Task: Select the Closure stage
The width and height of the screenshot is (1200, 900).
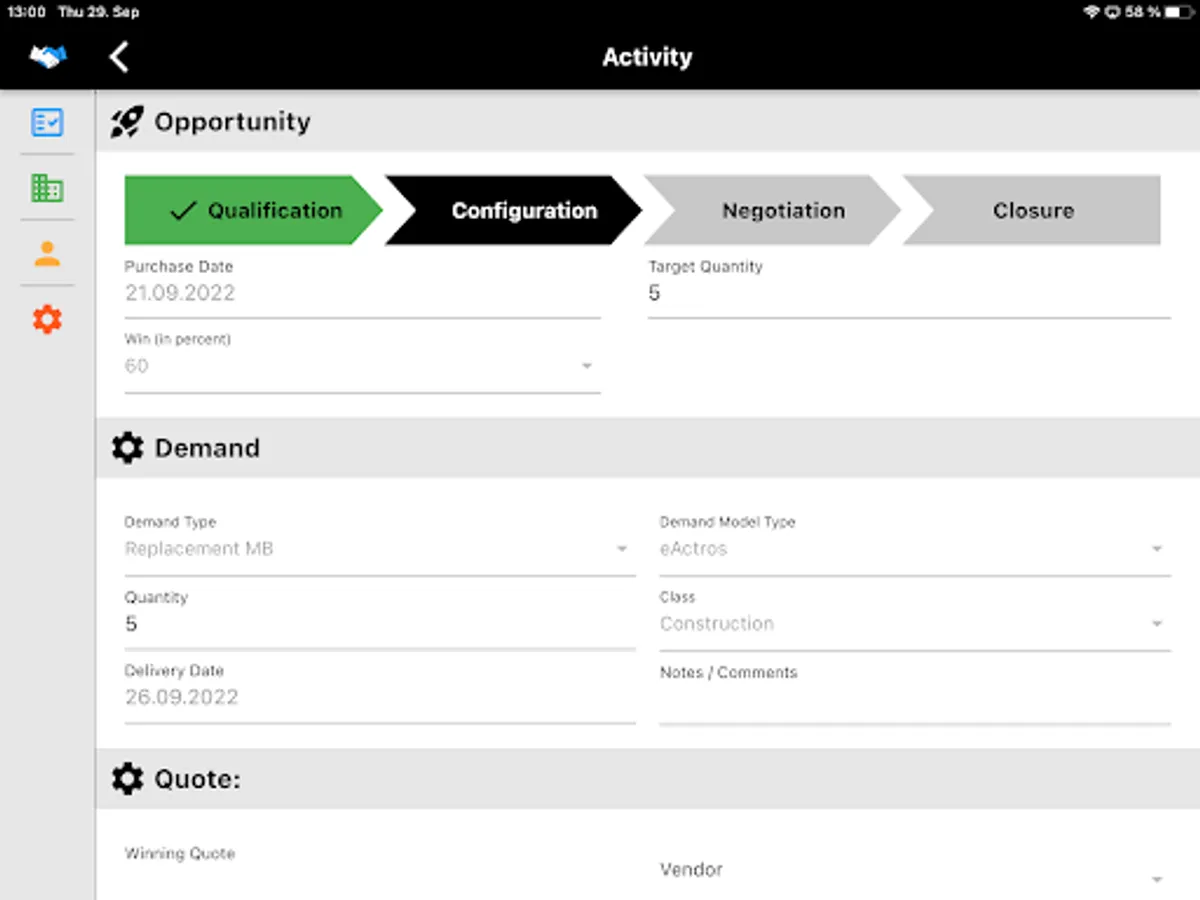Action: 1032,210
